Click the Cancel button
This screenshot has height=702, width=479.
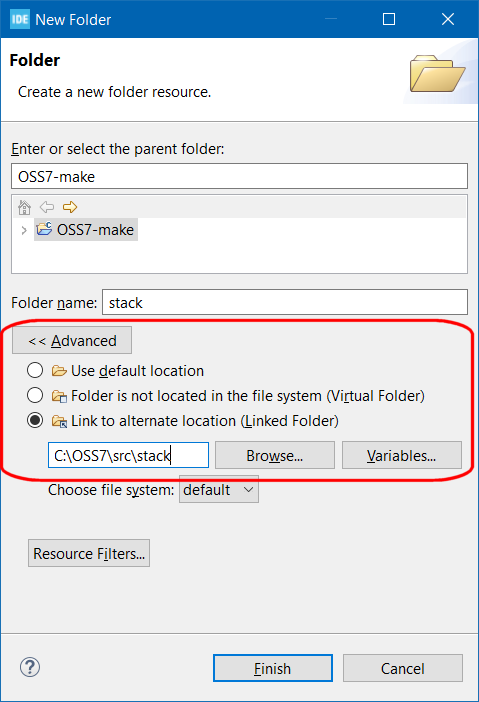point(402,668)
